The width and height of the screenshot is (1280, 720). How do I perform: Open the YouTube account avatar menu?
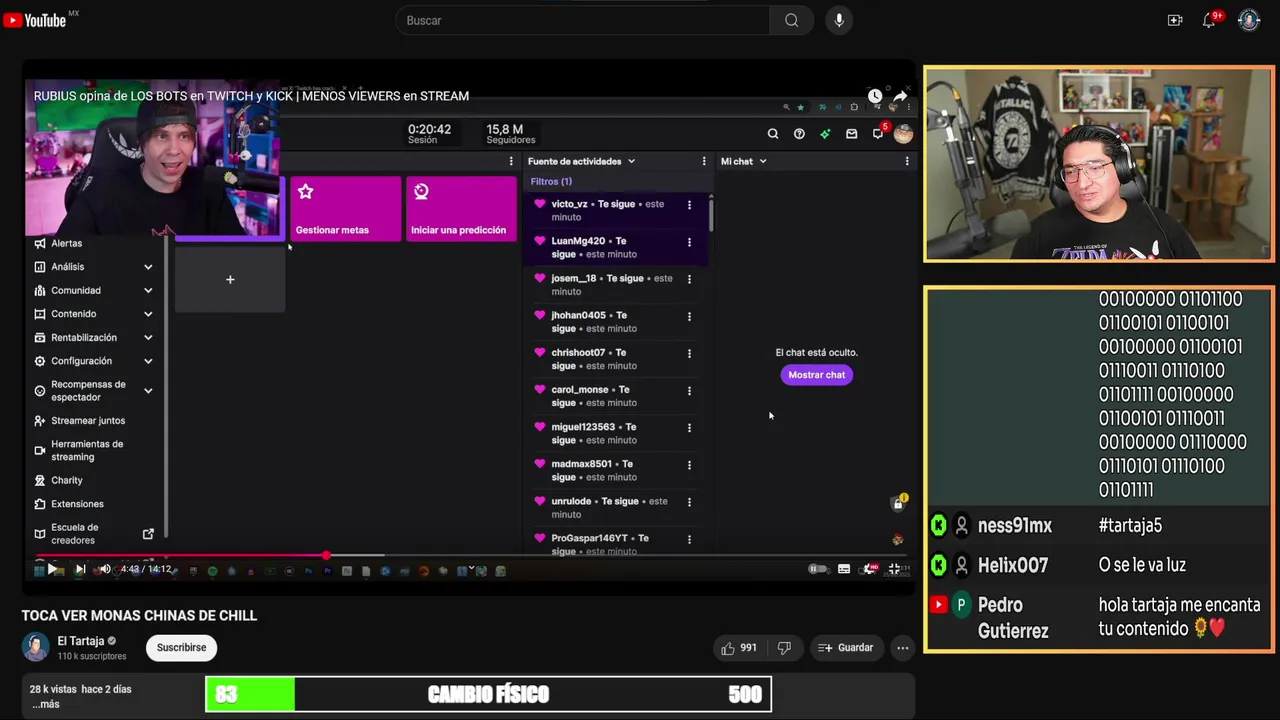[x=1249, y=20]
